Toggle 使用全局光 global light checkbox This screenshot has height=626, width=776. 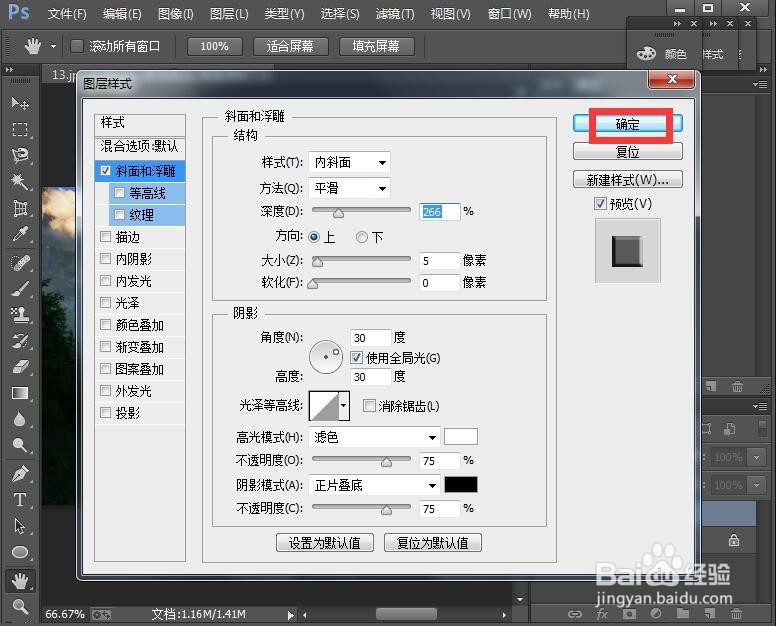coord(356,357)
